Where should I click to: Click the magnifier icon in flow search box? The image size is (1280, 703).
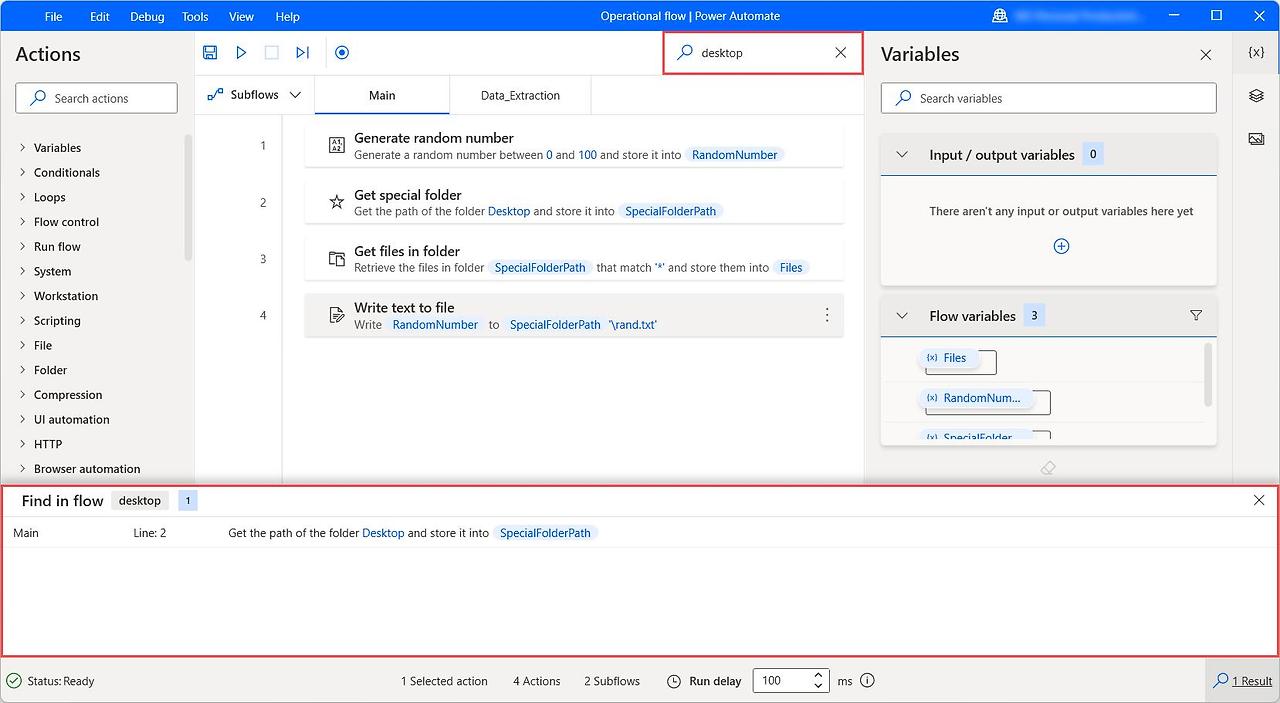[685, 52]
